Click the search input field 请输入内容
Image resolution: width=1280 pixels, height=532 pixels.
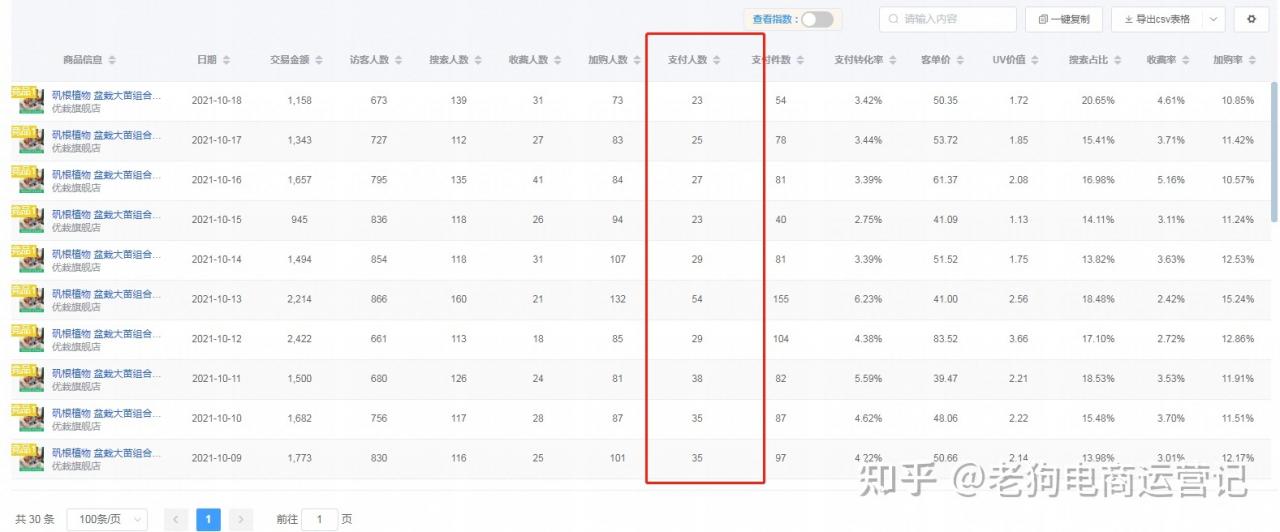point(947,19)
